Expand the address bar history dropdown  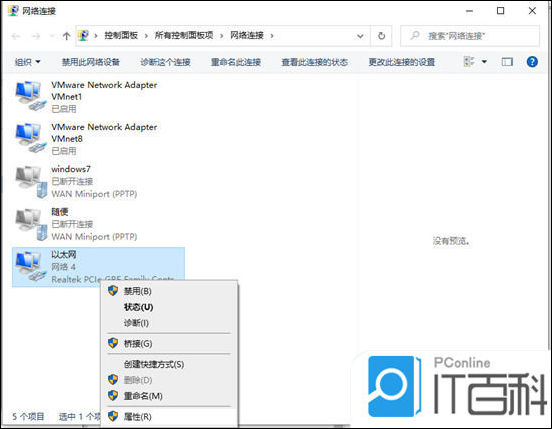pos(360,36)
